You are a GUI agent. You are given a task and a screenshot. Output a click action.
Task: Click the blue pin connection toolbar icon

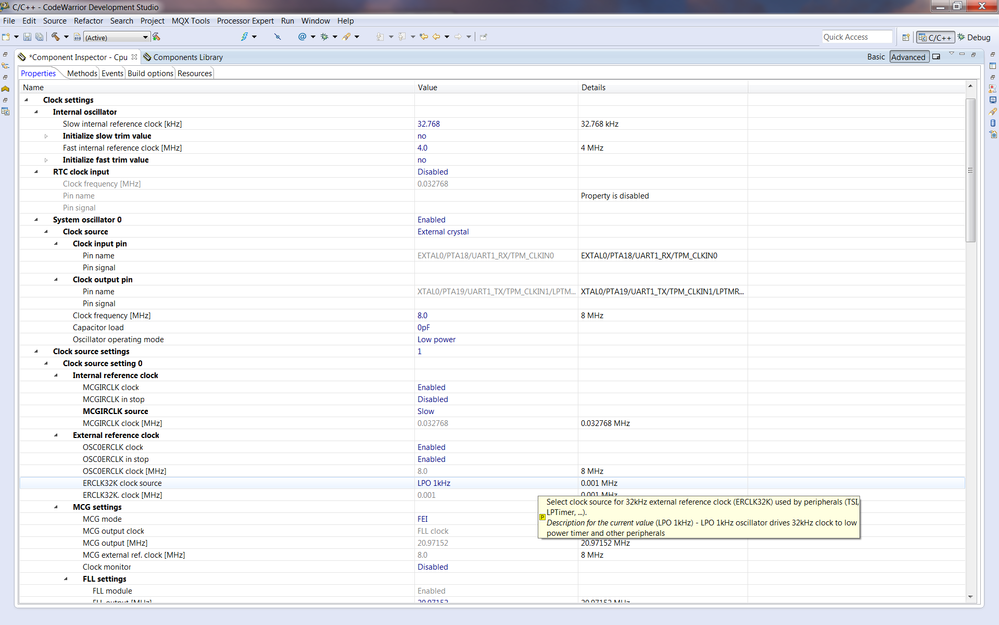click(277, 37)
